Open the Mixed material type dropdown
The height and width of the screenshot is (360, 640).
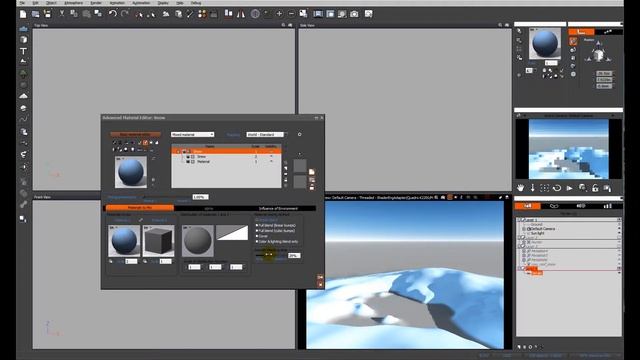click(192, 134)
